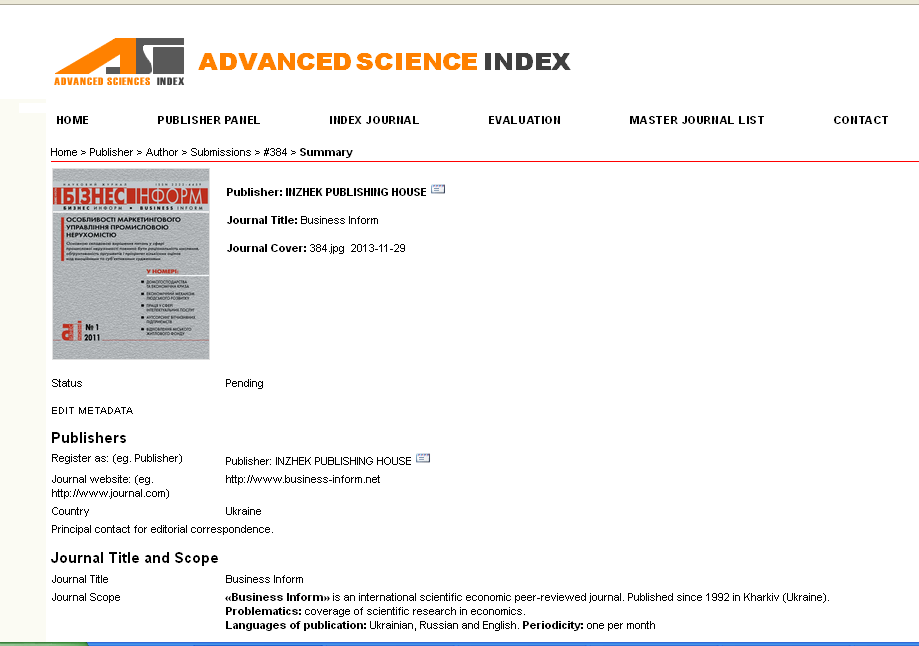Image resolution: width=919 pixels, height=646 pixels.
Task: Click Publisher breadcrumb link
Action: [x=111, y=152]
